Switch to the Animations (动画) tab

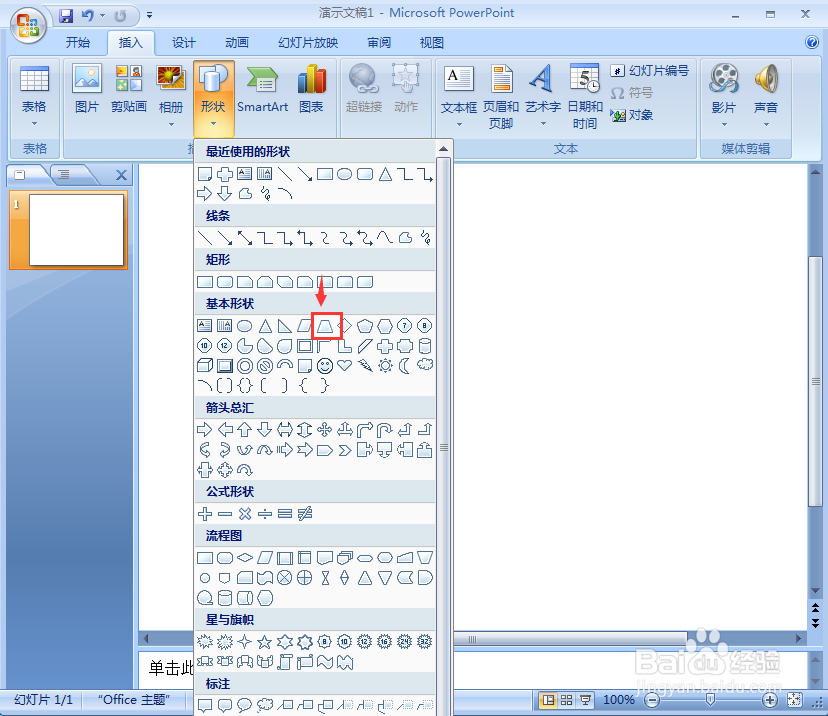[237, 43]
